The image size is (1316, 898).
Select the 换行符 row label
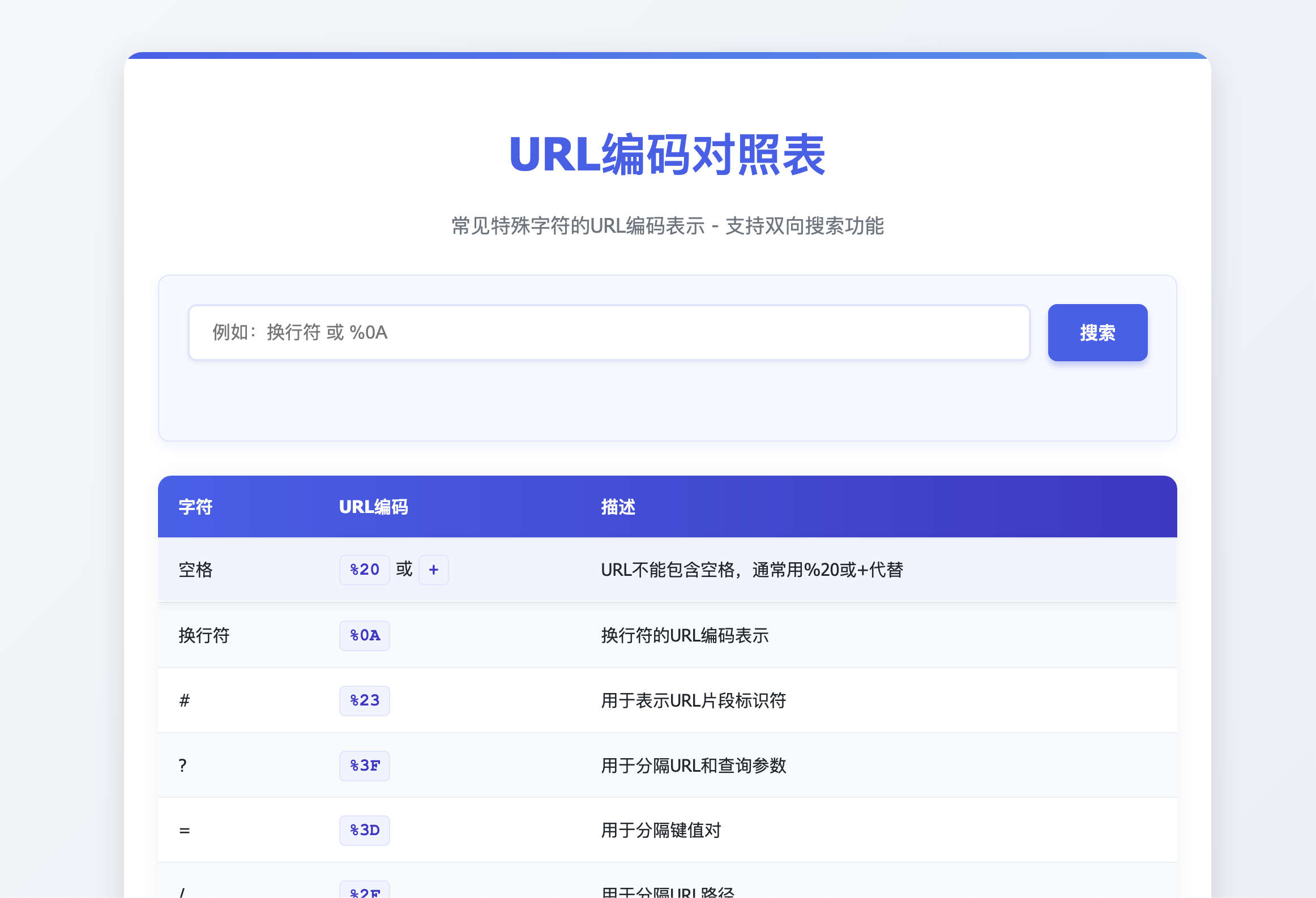[204, 635]
